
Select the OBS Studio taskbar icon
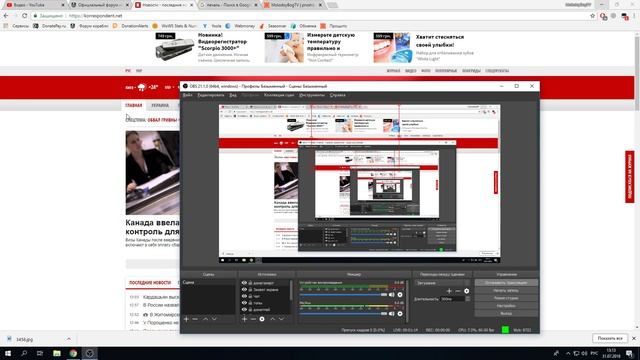point(89,353)
